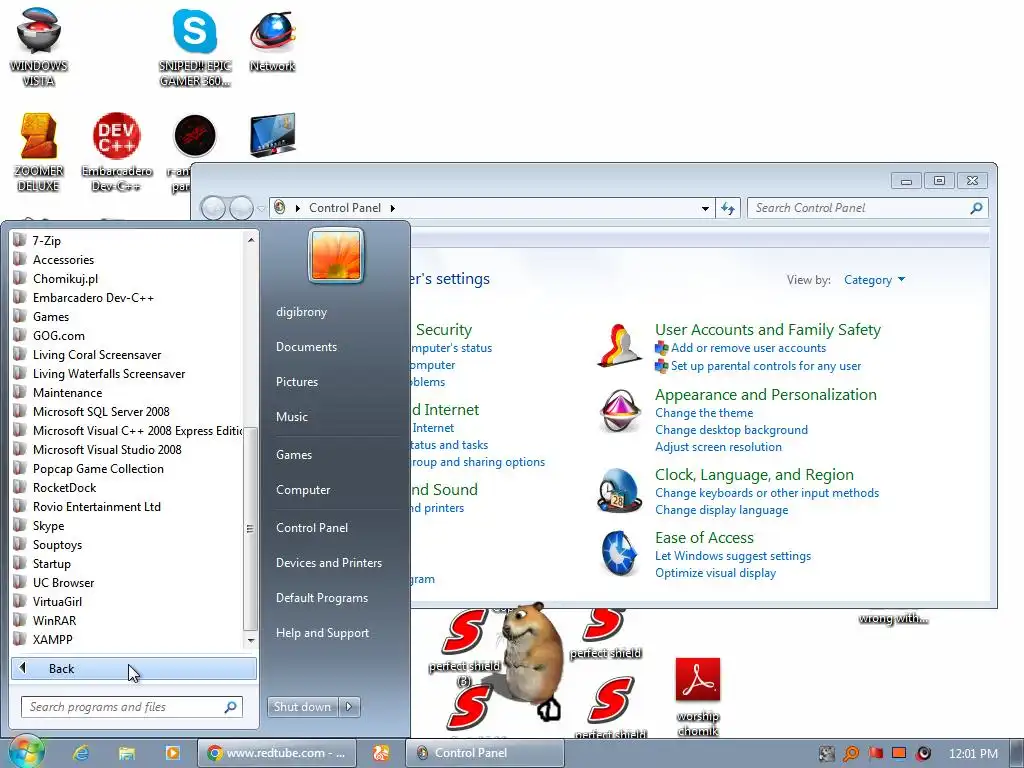Click the UC Browser taskbar icon
The height and width of the screenshot is (768, 1024).
(x=381, y=753)
